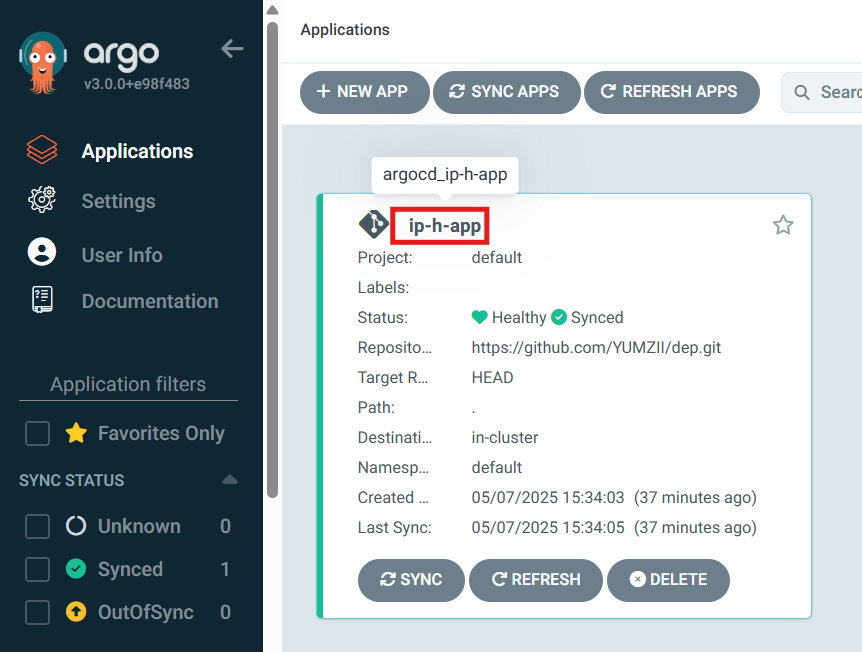This screenshot has height=652, width=862.
Task: Click the Application filters heading
Action: [128, 384]
